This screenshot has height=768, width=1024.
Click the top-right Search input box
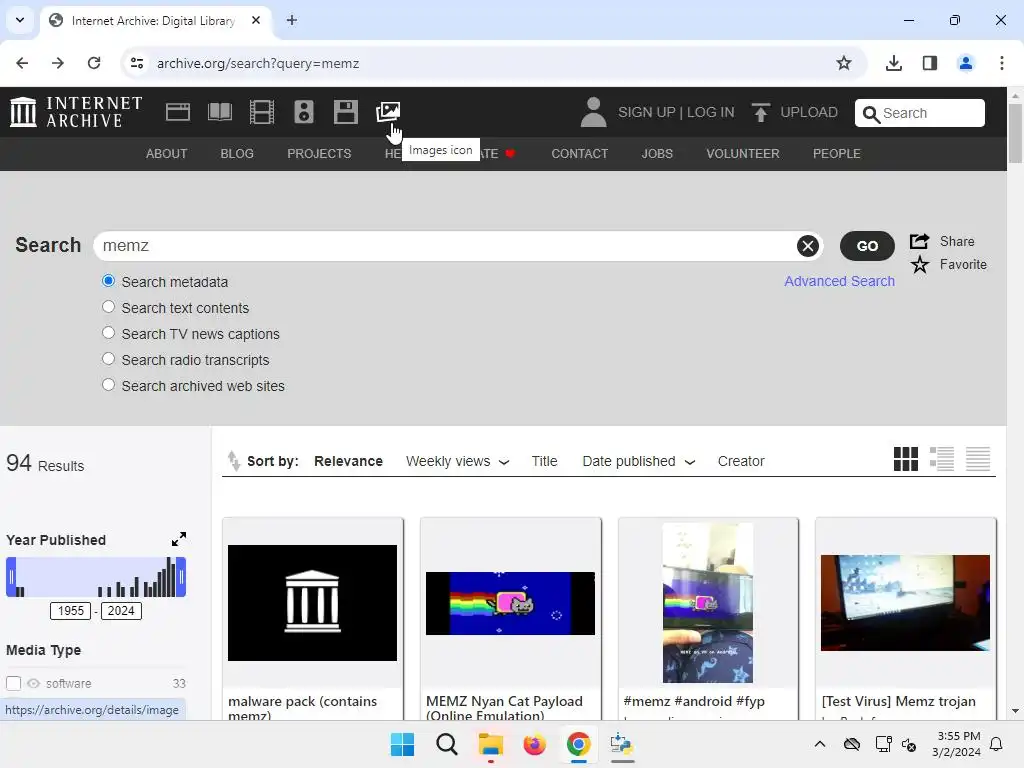coord(920,113)
